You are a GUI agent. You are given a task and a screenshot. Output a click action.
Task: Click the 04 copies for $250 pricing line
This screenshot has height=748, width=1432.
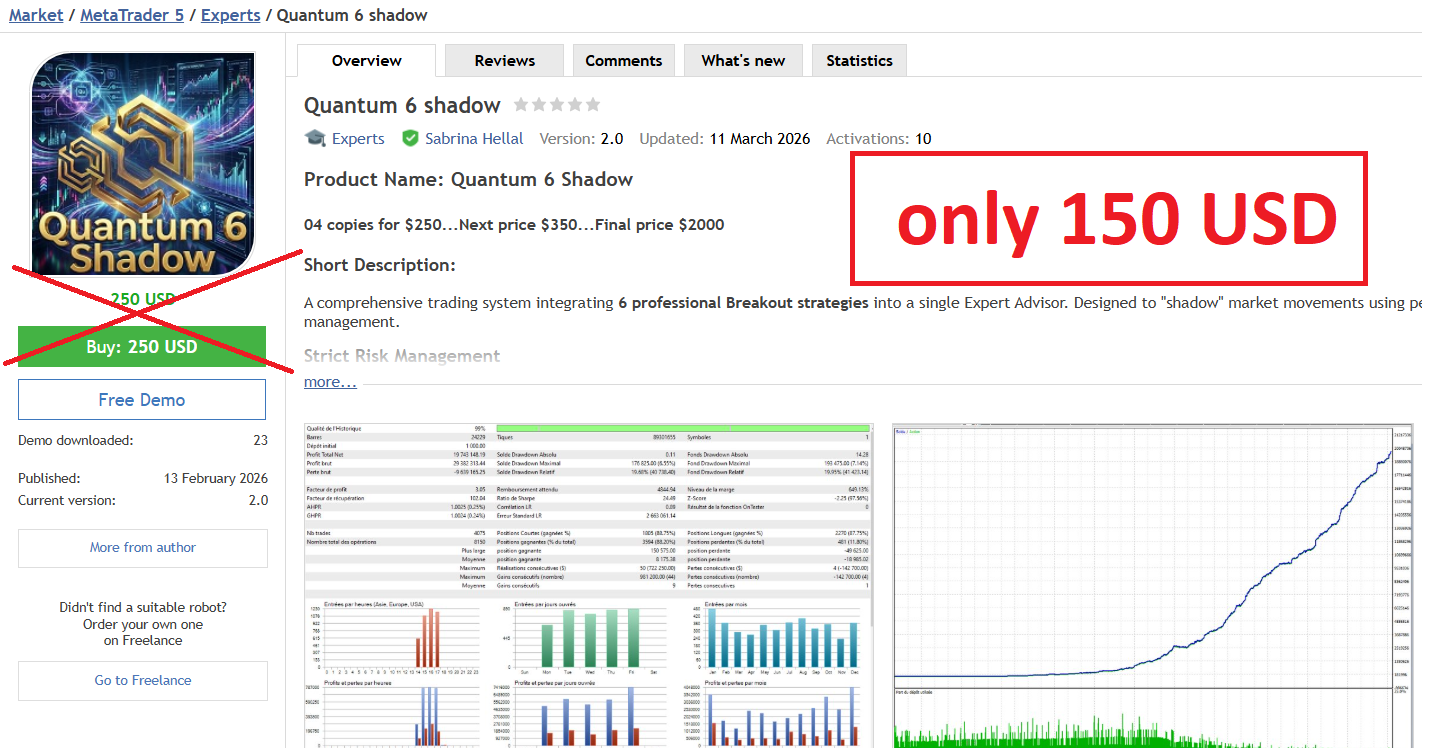(x=514, y=225)
